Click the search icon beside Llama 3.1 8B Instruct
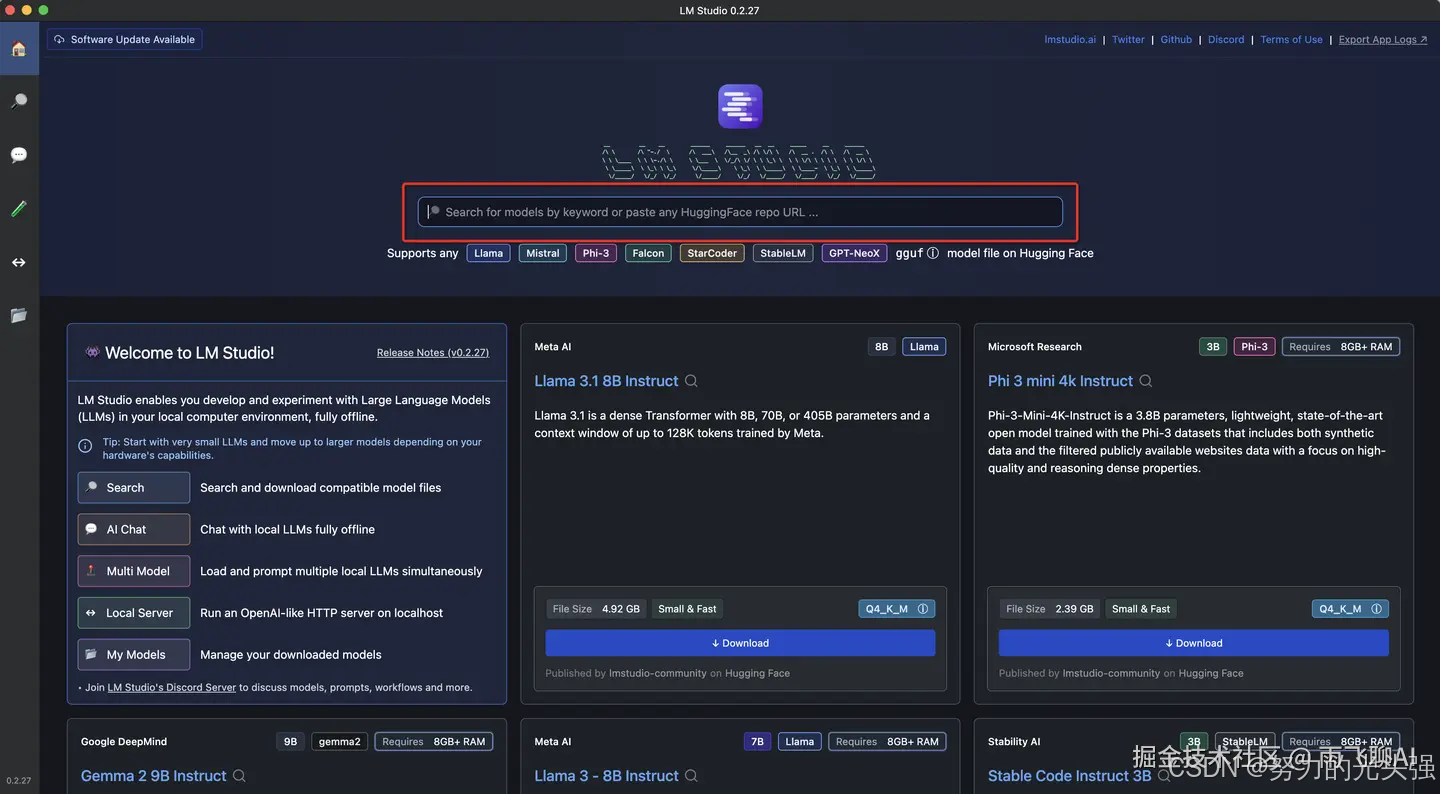 (x=691, y=381)
